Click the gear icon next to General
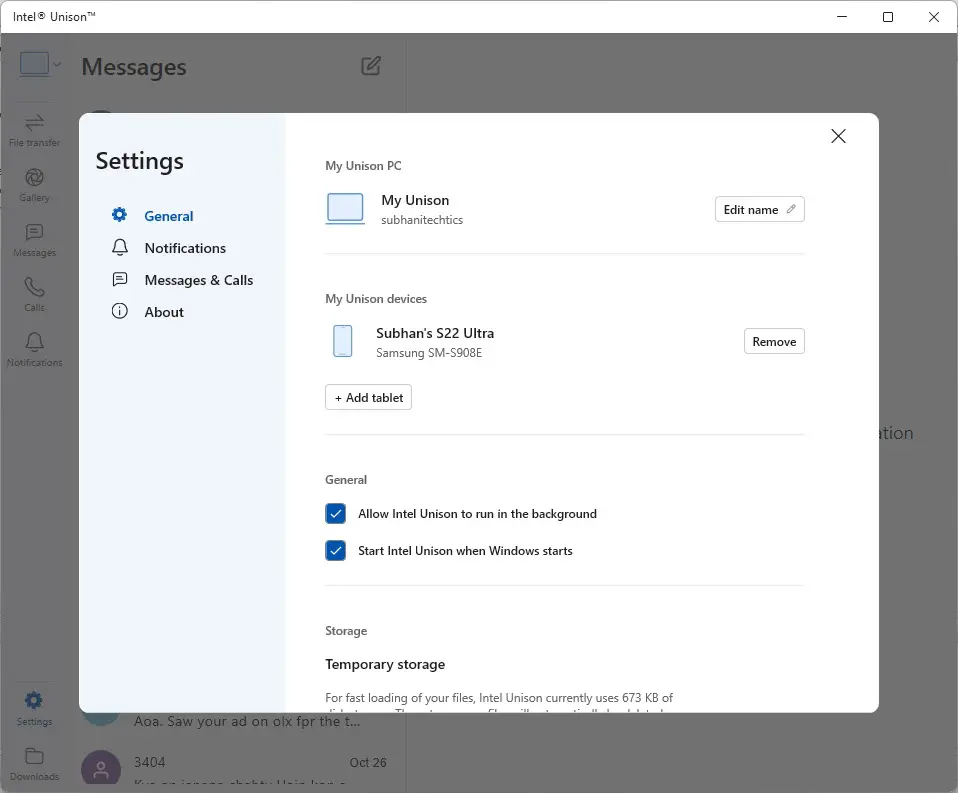This screenshot has height=793, width=958. click(119, 214)
